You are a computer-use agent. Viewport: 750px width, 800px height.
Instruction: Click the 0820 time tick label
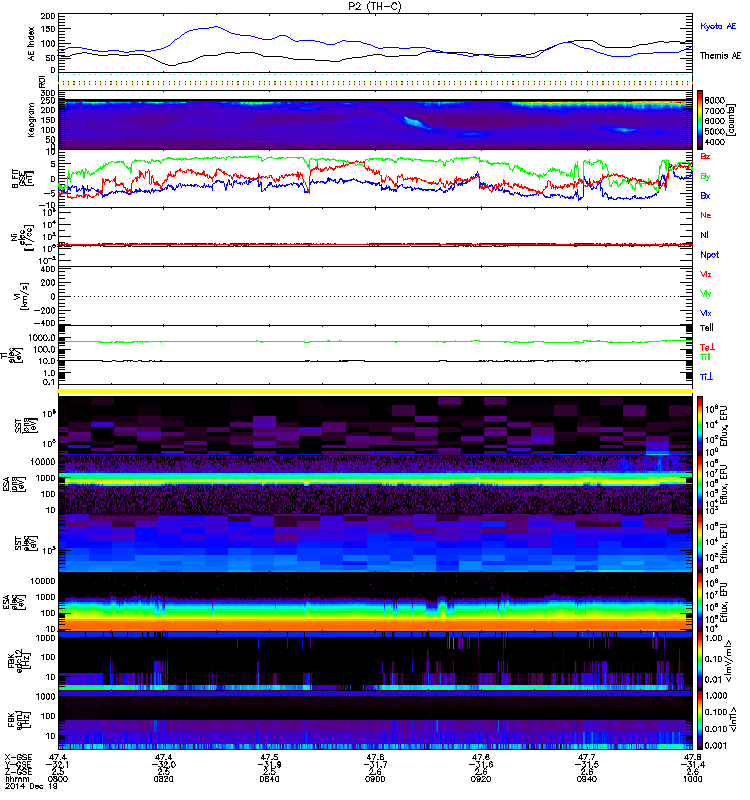click(x=163, y=779)
